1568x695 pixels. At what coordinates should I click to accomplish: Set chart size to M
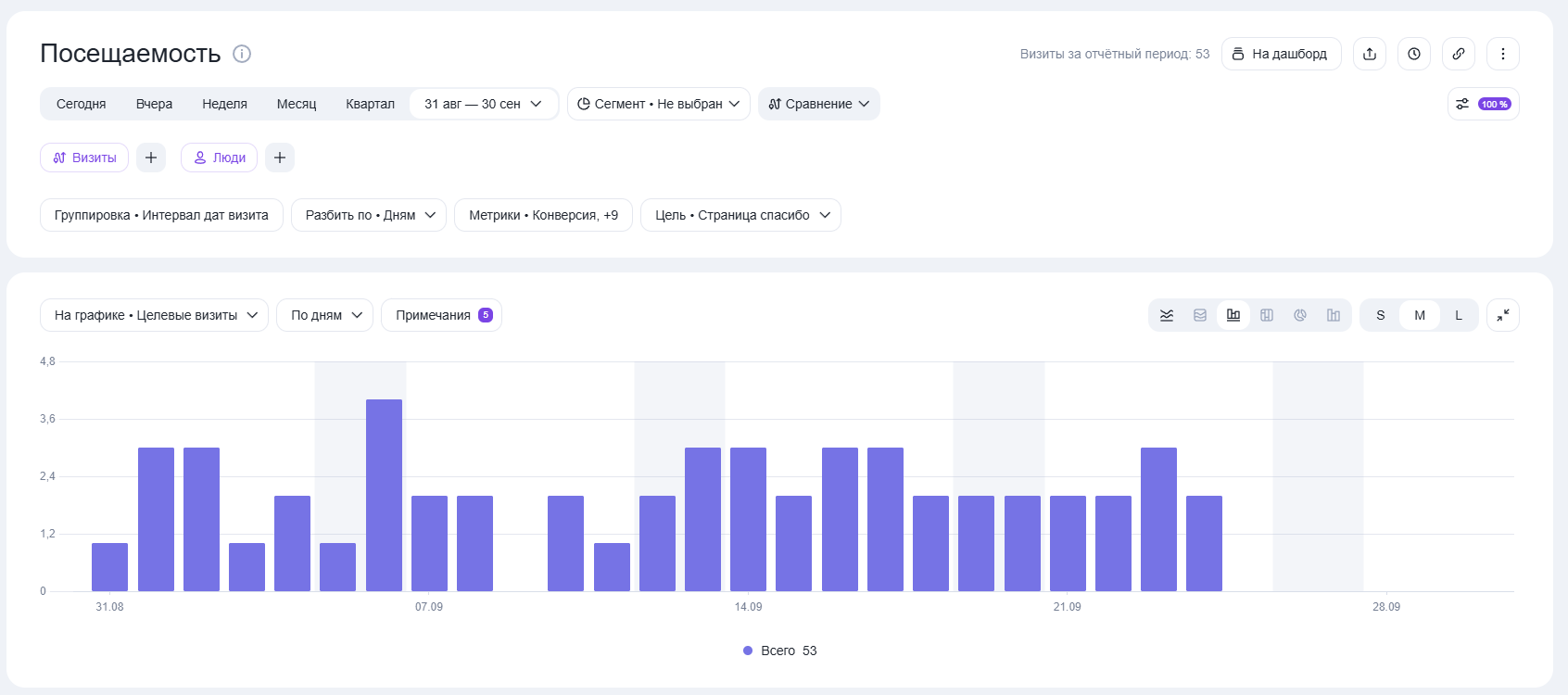point(1420,315)
